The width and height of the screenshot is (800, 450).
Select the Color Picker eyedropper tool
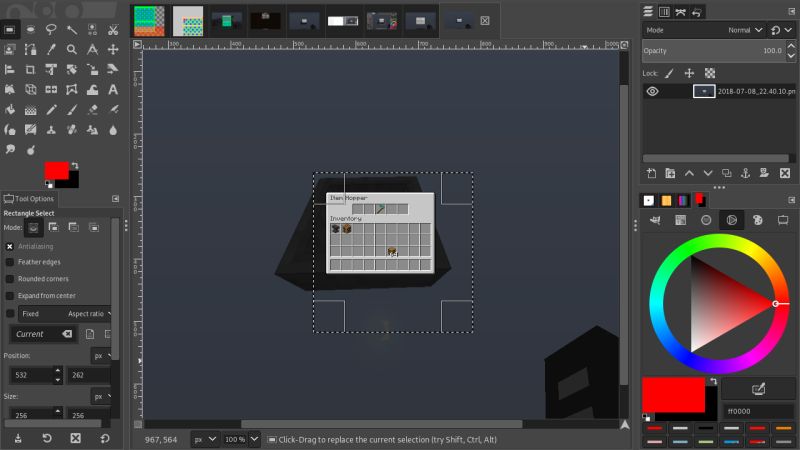pyautogui.click(x=51, y=49)
